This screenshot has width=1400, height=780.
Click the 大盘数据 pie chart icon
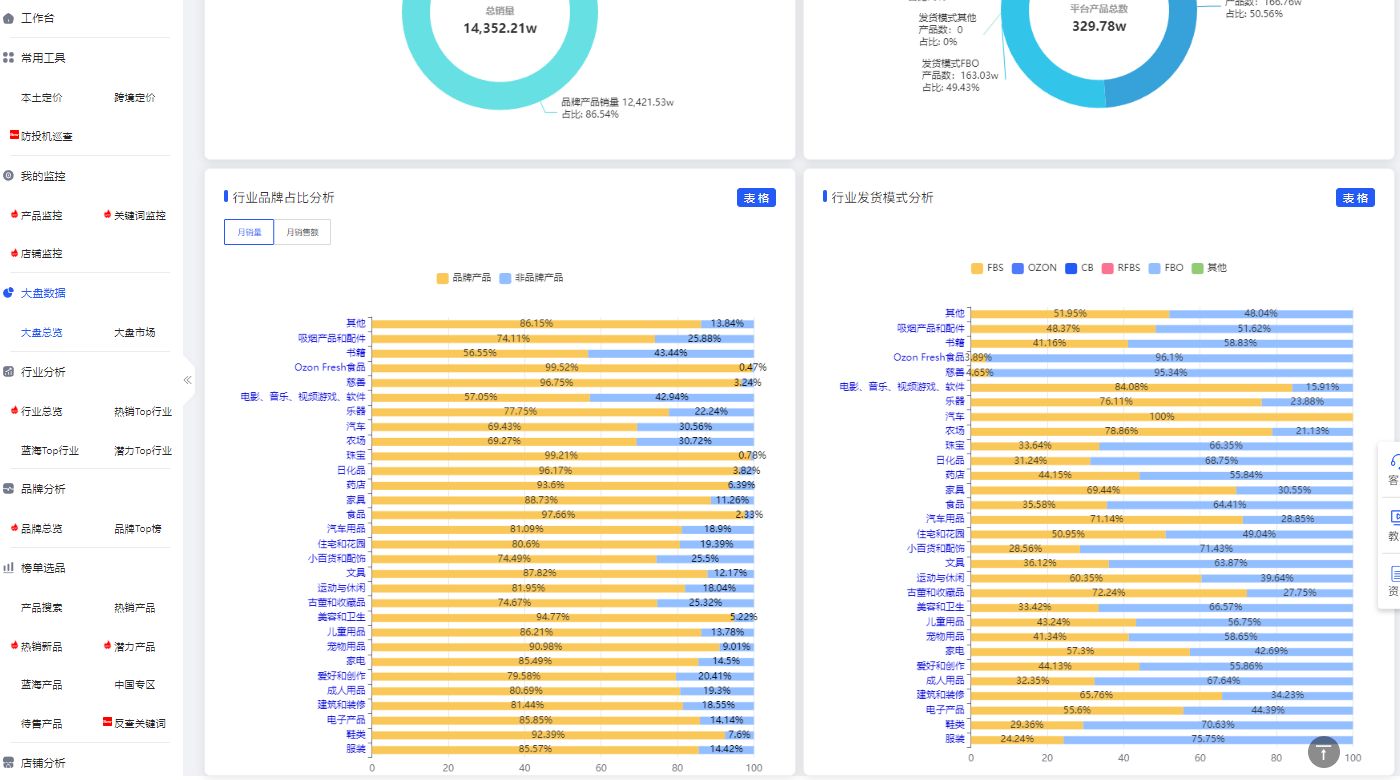9,293
